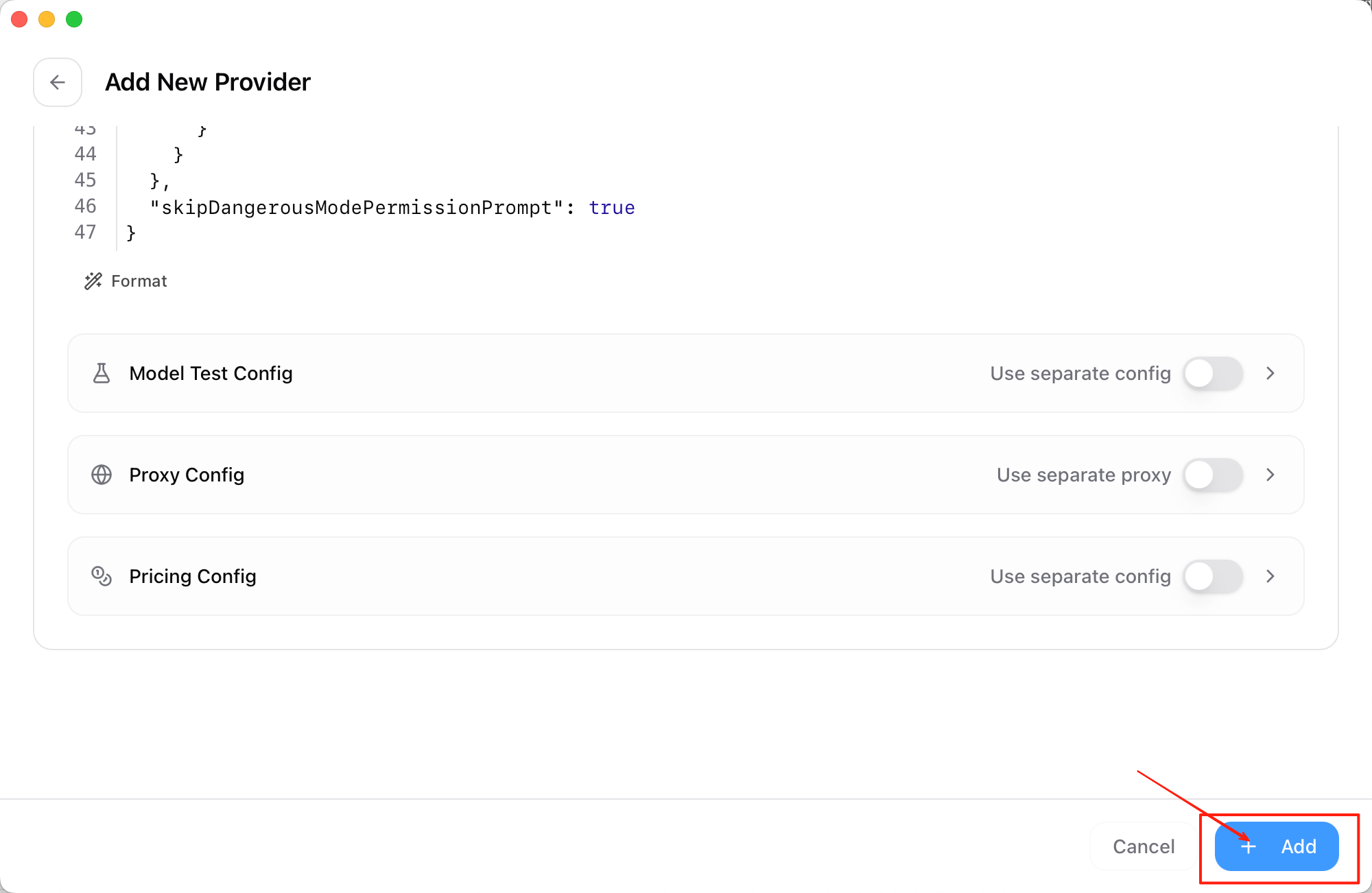Expand the Model Test Config section
The image size is (1372, 893).
1270,373
